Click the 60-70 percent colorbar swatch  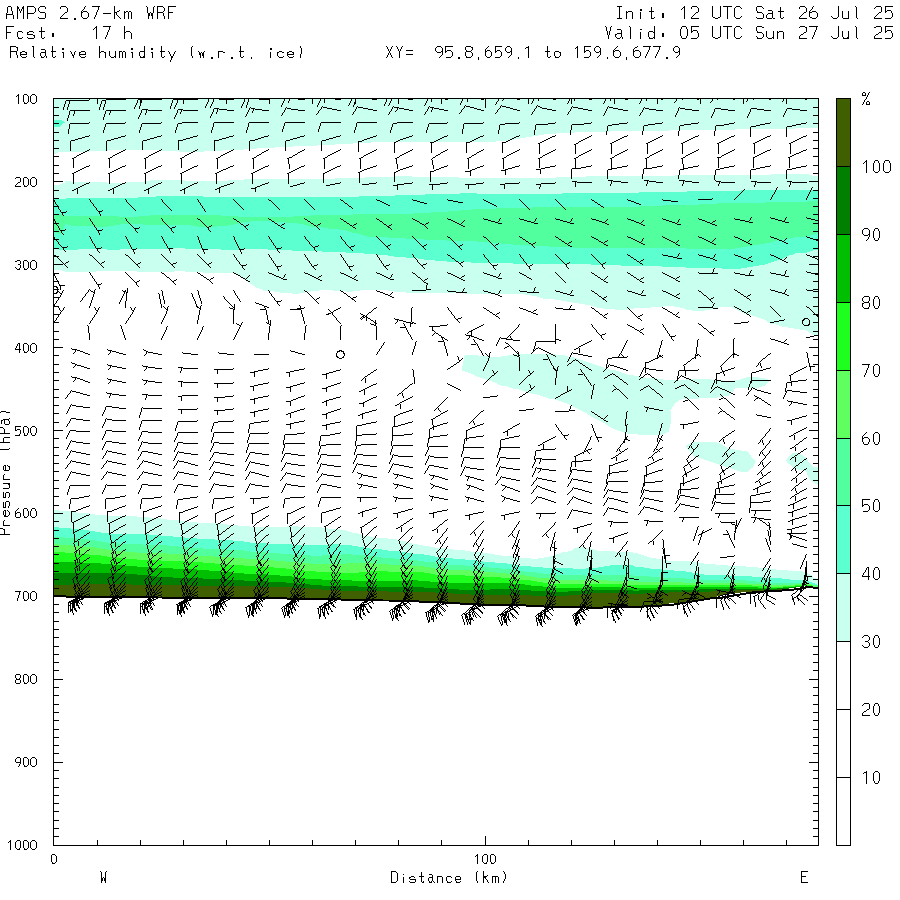pyautogui.click(x=843, y=404)
